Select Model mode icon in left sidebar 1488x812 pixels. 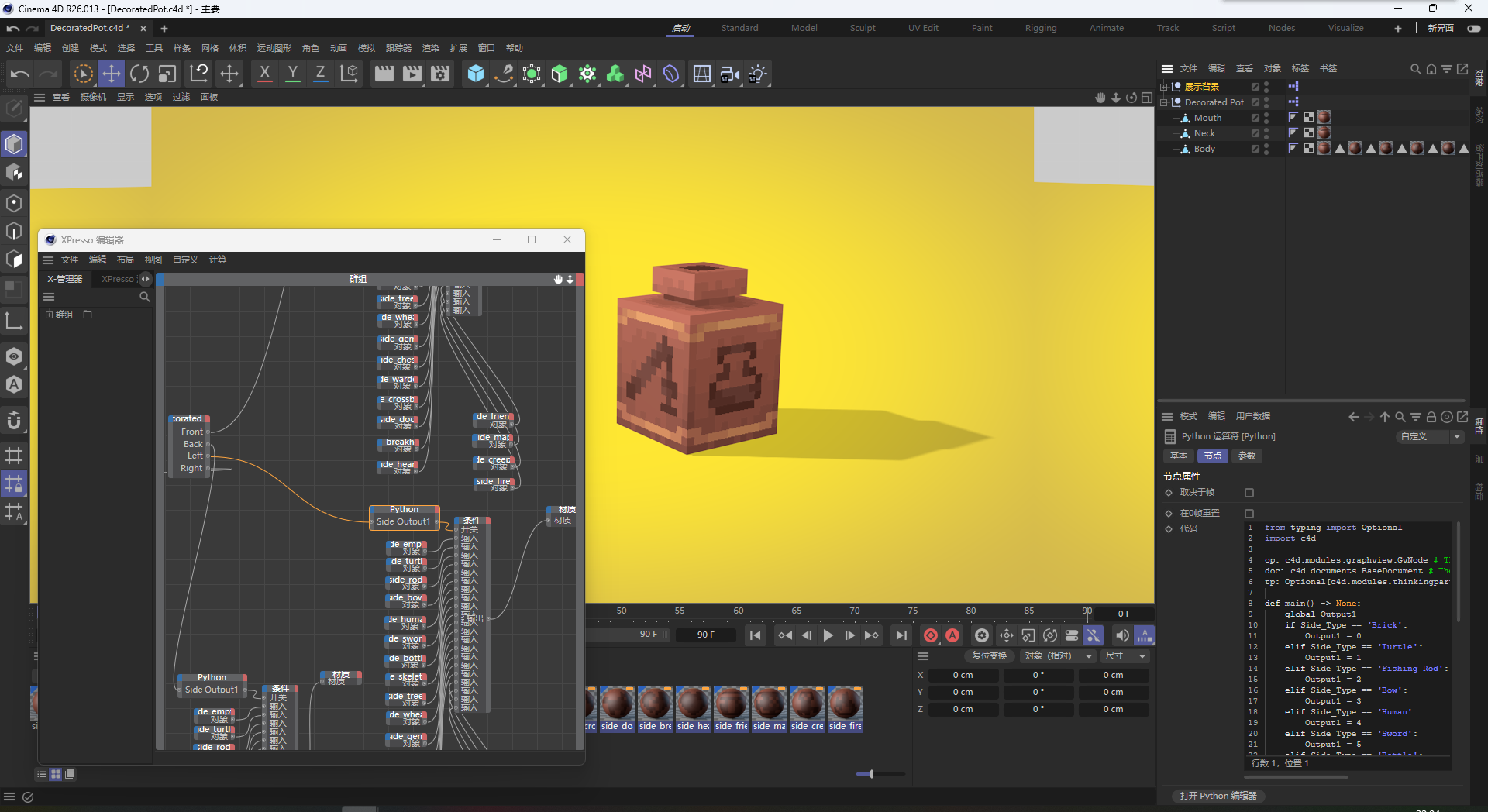[x=14, y=144]
